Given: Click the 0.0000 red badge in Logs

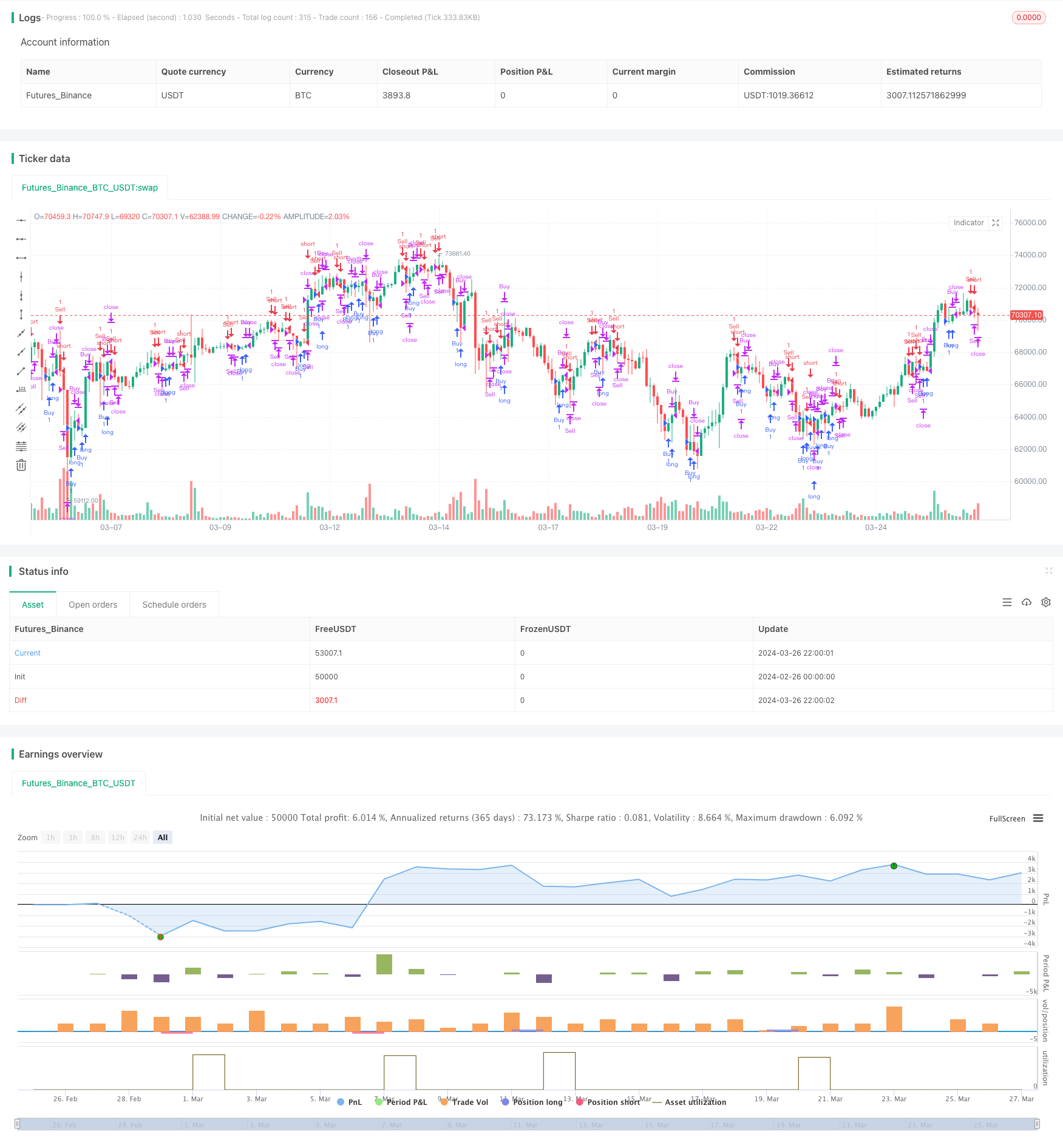Looking at the screenshot, I should tap(1028, 18).
